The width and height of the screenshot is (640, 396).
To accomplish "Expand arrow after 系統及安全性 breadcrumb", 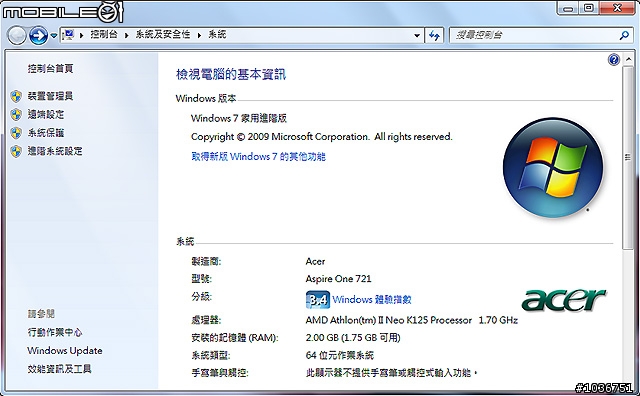I will (x=200, y=36).
